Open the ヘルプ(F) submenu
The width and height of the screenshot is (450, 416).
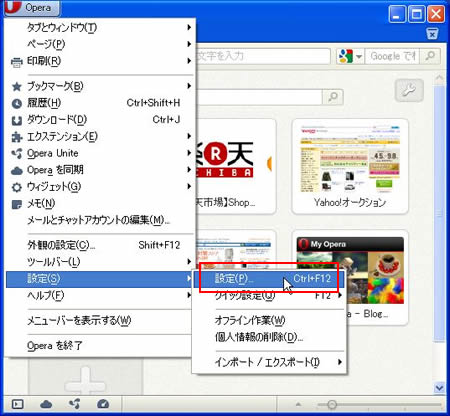click(100, 296)
